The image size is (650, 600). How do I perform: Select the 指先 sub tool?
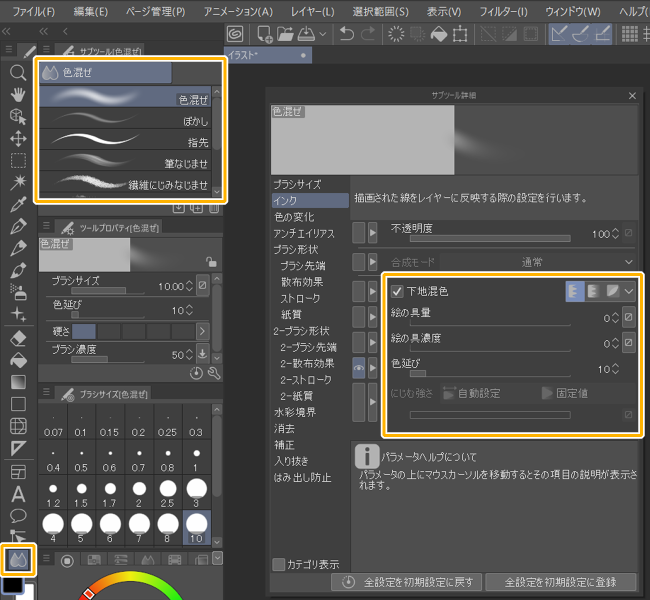(x=126, y=140)
